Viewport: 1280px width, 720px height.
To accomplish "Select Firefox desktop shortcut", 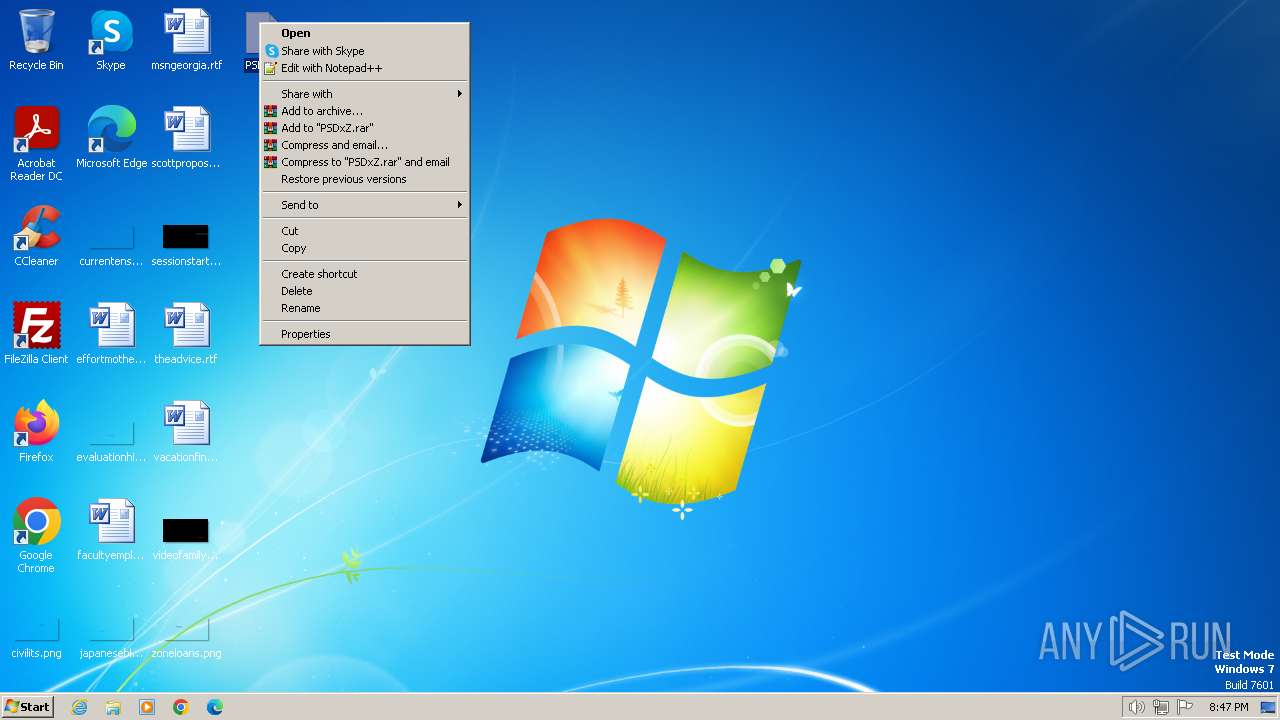I will pyautogui.click(x=36, y=432).
